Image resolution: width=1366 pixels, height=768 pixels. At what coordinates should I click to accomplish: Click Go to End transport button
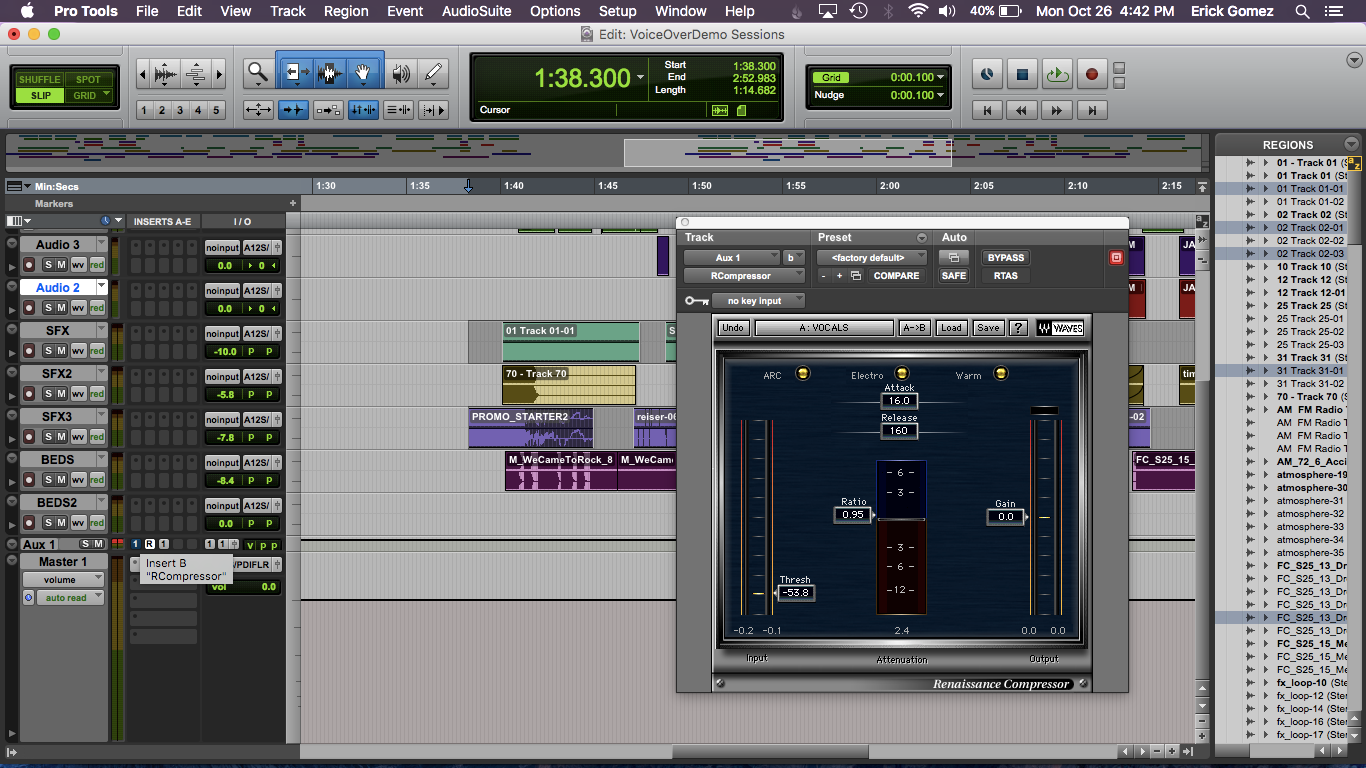click(1092, 111)
